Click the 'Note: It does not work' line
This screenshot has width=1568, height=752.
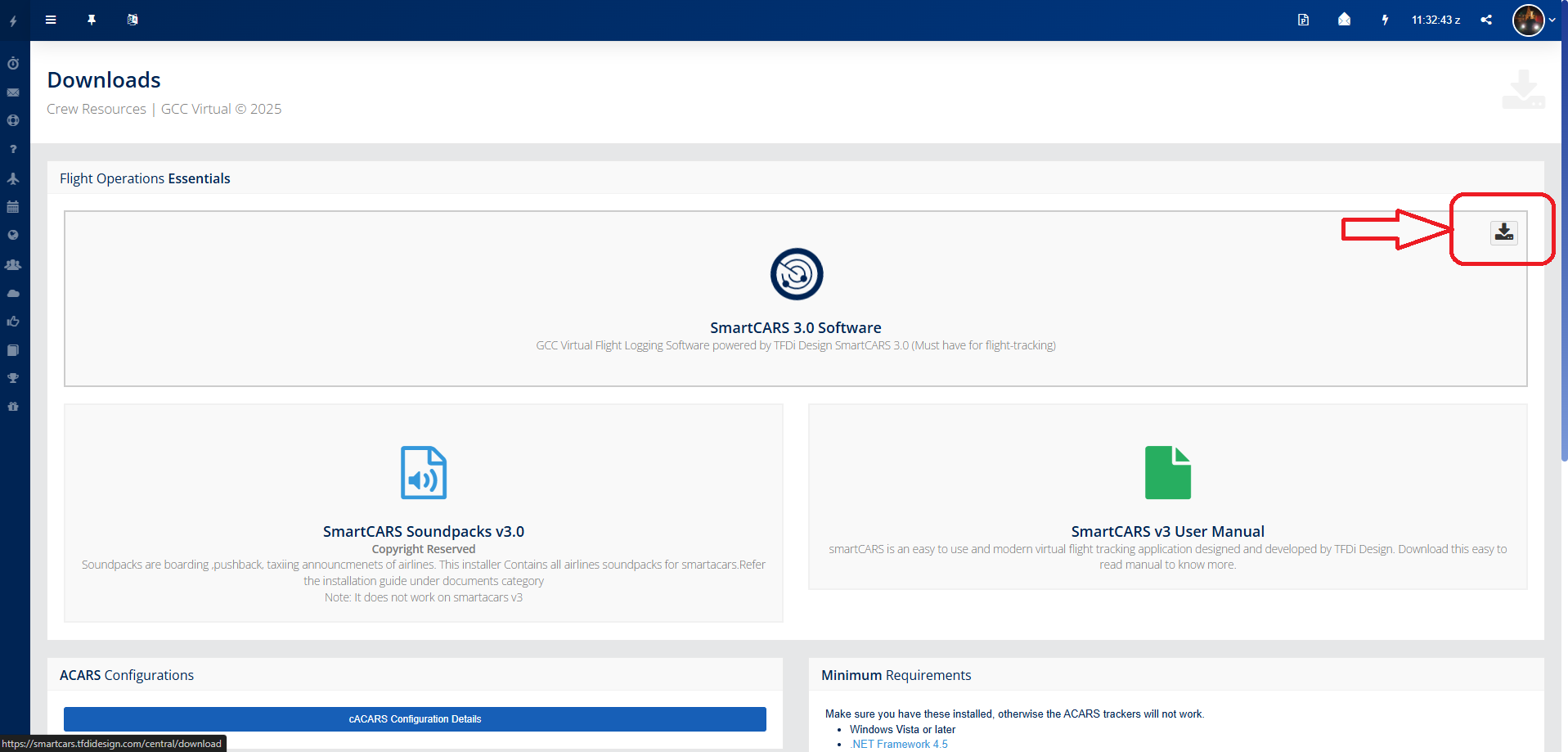coord(424,597)
